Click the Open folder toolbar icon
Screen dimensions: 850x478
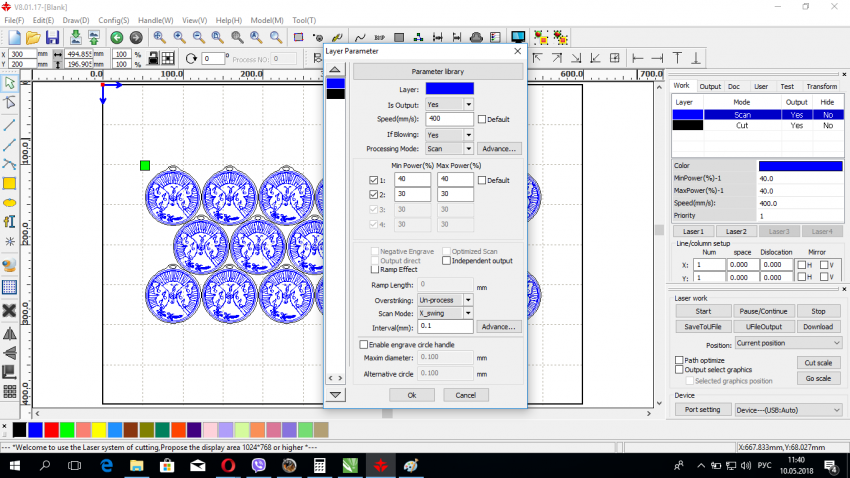click(32, 37)
